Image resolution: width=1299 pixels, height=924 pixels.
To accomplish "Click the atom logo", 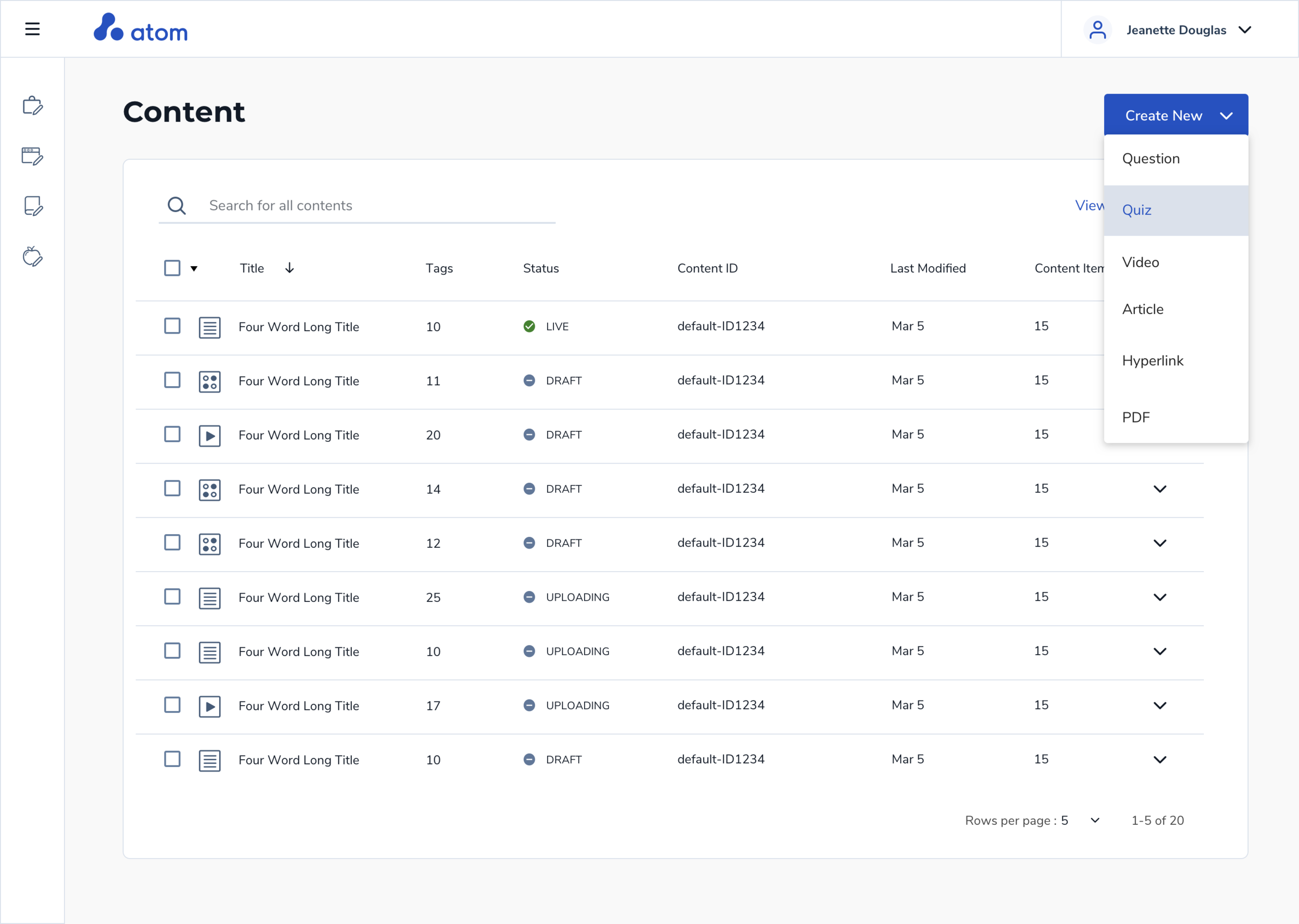I will point(140,28).
